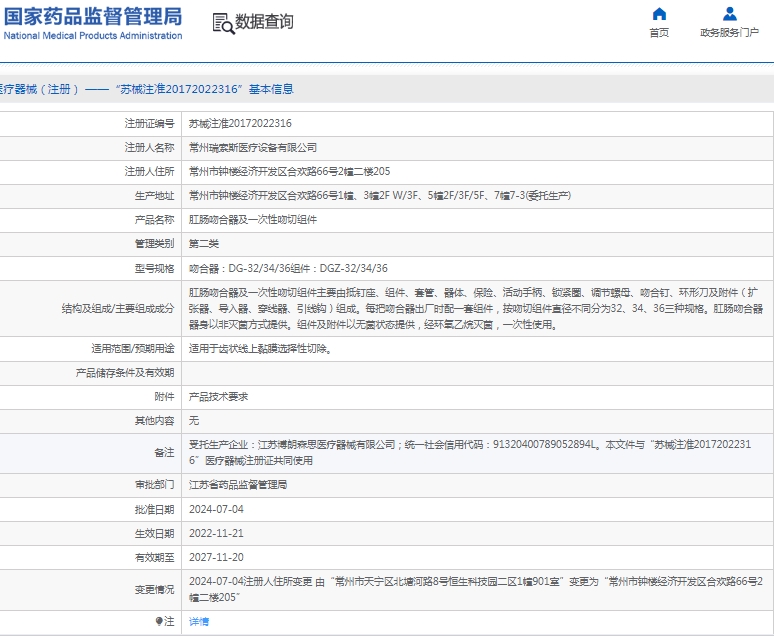Click the 生效日期 row label
This screenshot has height=637, width=774.
click(155, 533)
